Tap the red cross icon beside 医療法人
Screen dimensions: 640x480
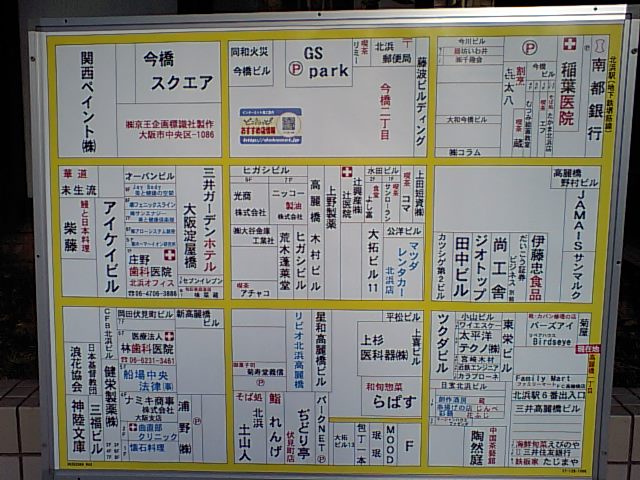click(169, 336)
